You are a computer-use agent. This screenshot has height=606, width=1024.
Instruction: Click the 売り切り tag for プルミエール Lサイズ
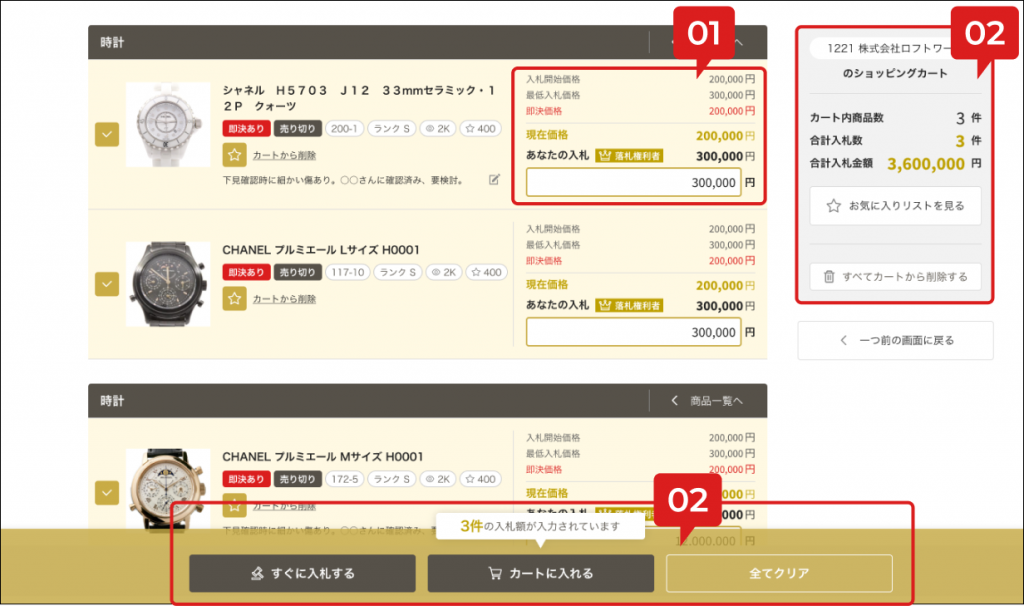pyautogui.click(x=297, y=272)
